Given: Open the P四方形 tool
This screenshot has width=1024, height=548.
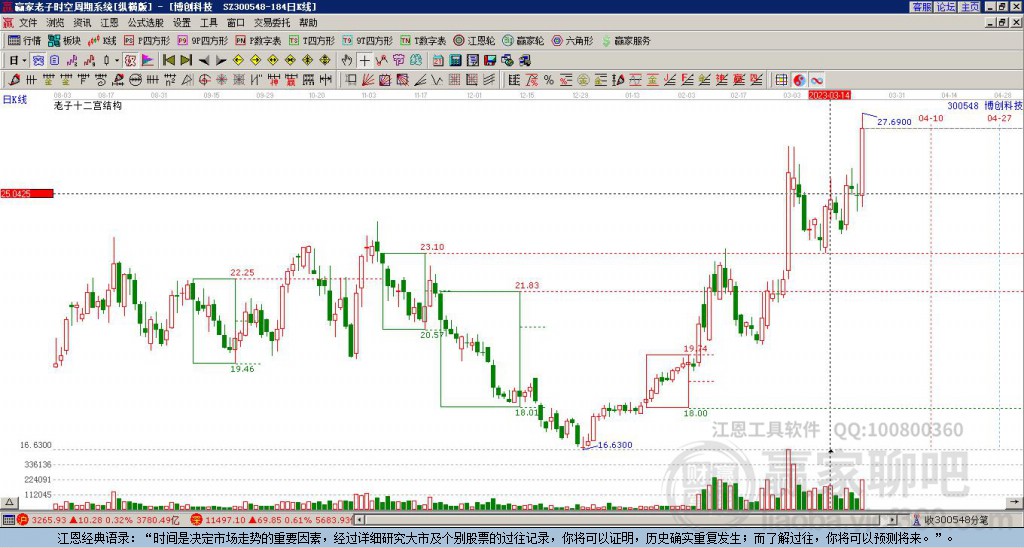Looking at the screenshot, I should [x=147, y=40].
